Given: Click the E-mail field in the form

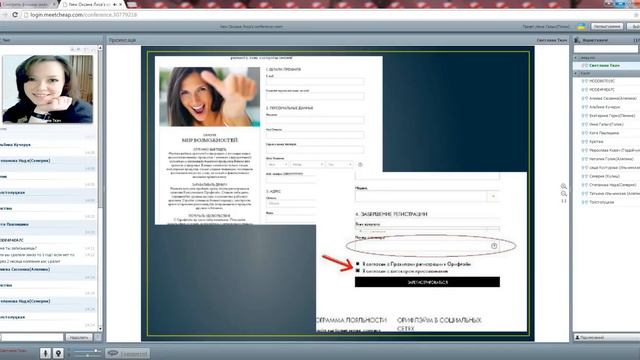Looking at the screenshot, I should pos(315,82).
